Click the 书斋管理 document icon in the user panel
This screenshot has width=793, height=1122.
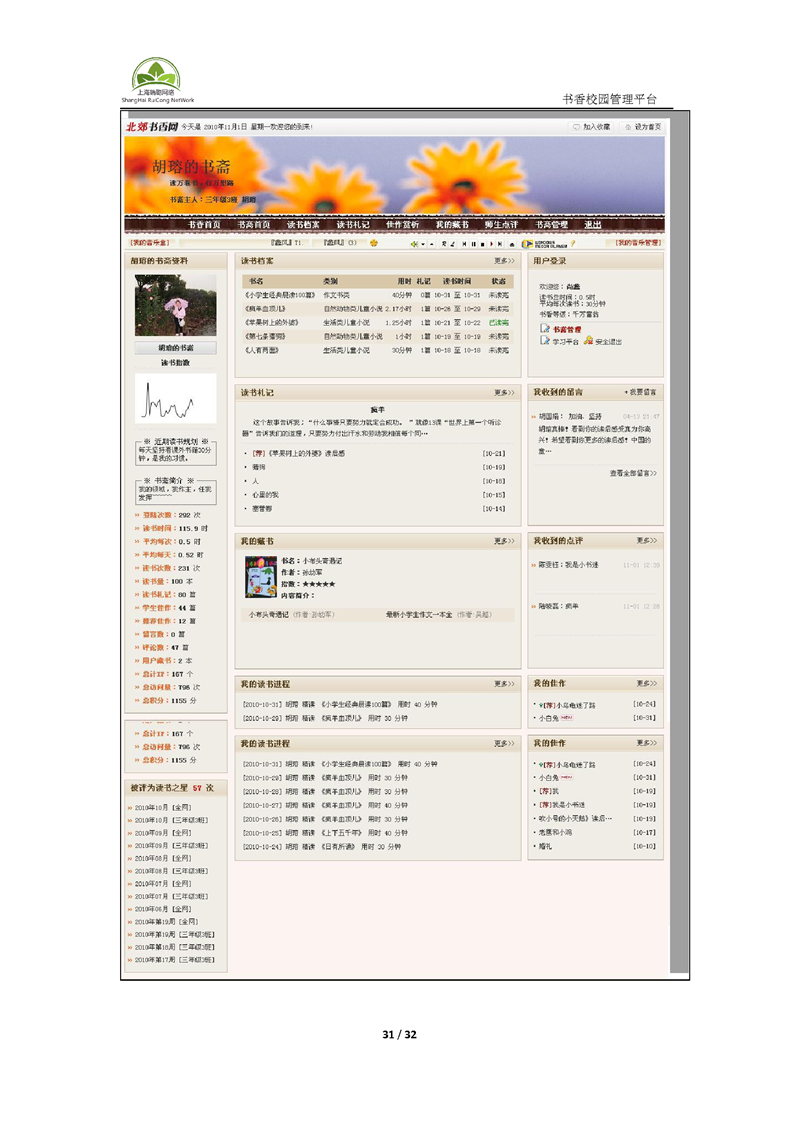[545, 328]
